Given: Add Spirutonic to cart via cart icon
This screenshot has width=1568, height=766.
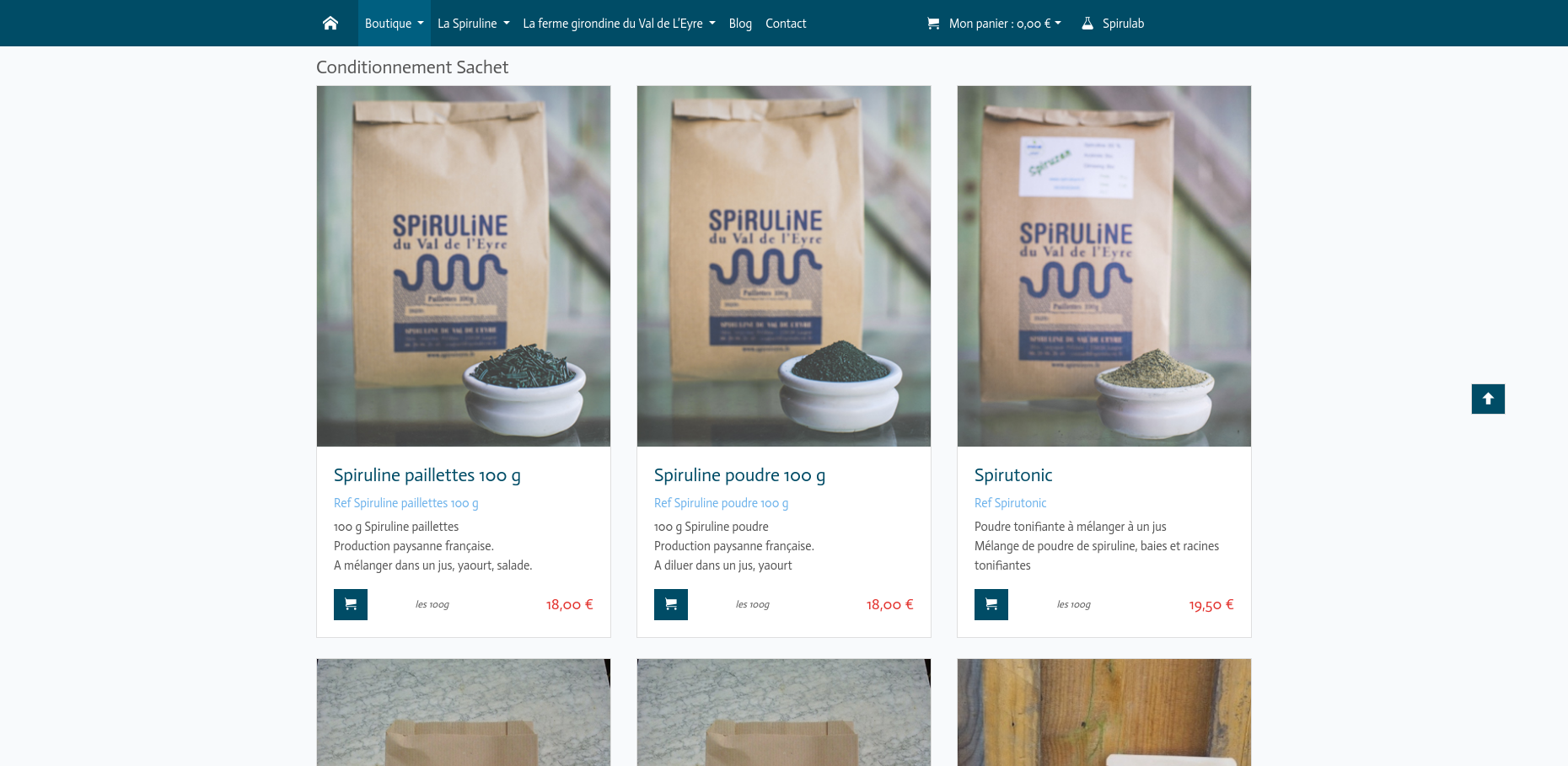Looking at the screenshot, I should click(x=991, y=604).
